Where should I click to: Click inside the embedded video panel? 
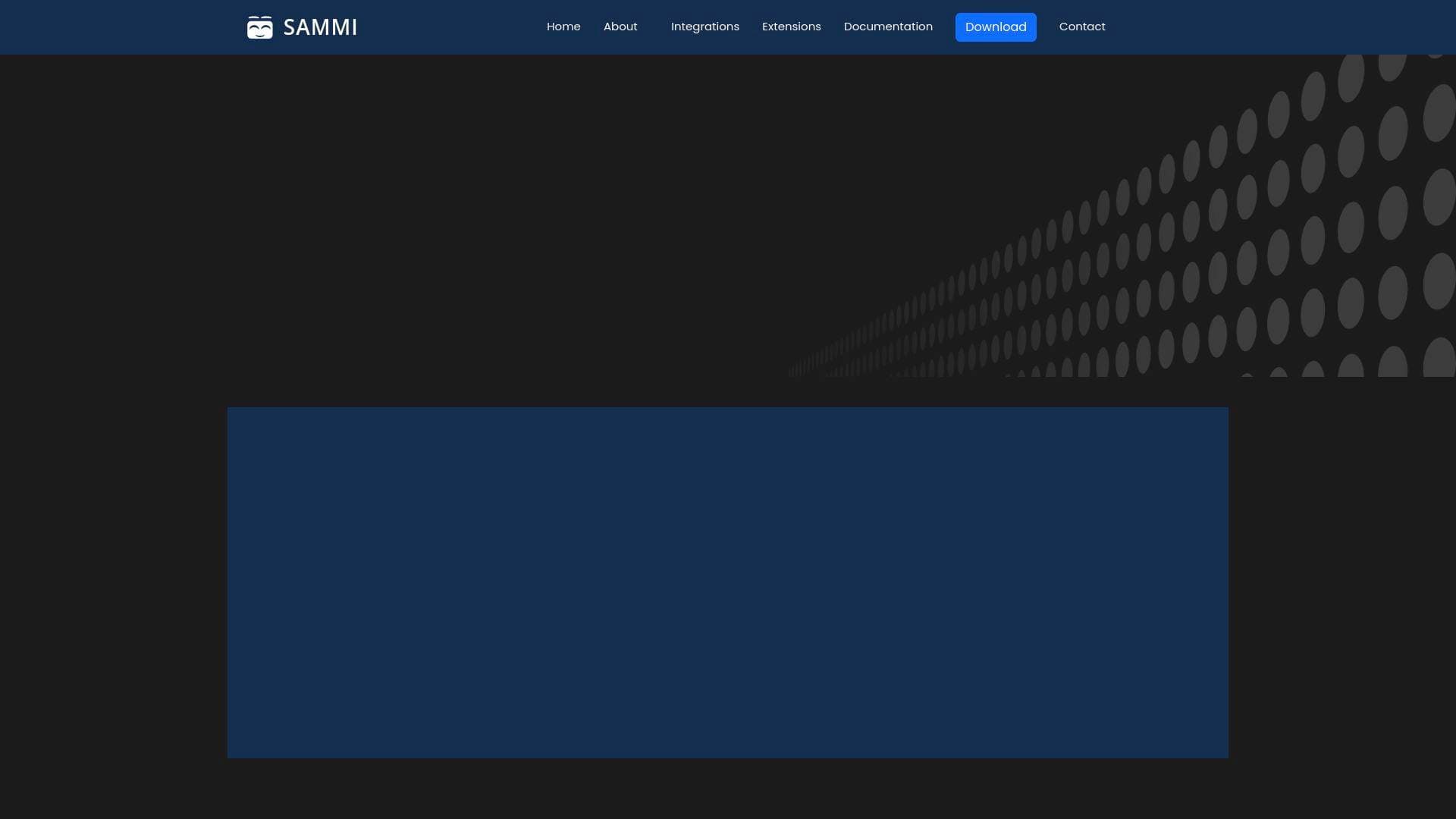click(x=727, y=582)
